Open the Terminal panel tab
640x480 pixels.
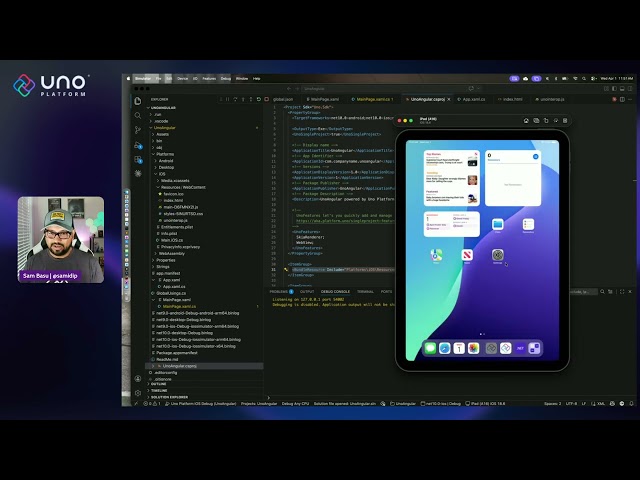point(365,291)
